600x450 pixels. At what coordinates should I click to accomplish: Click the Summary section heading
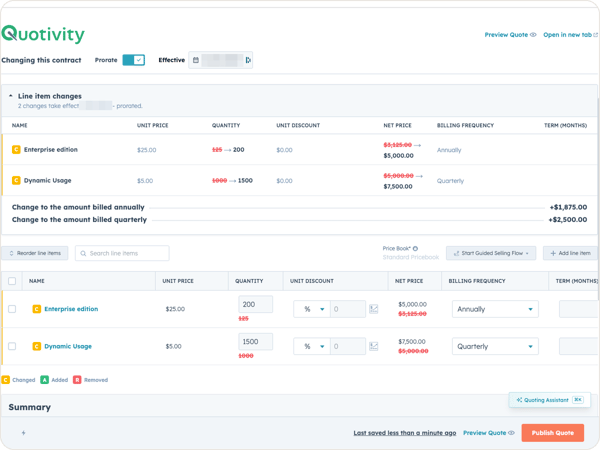[29, 407]
